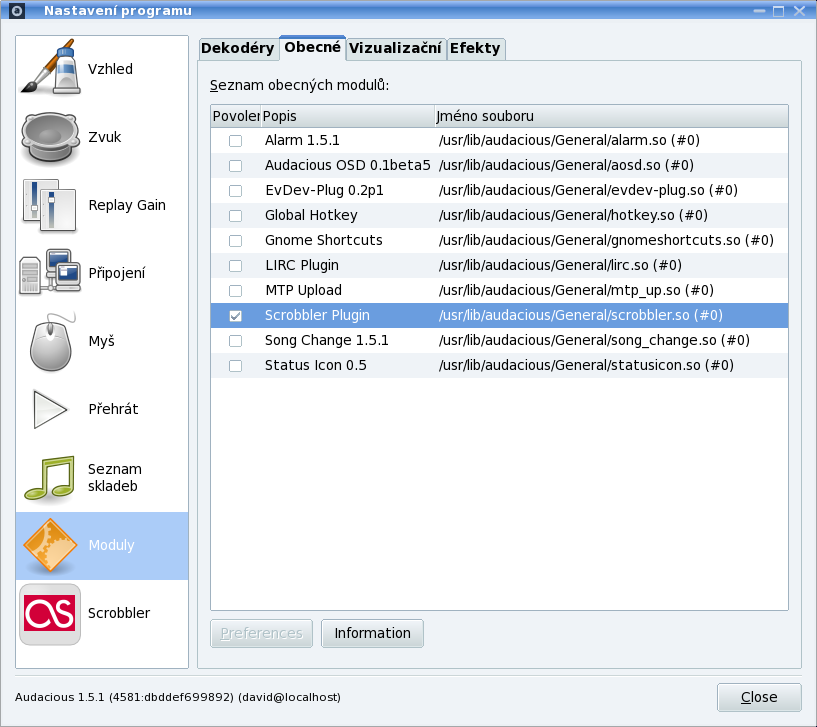
Task: Tick the EvDev-Plug 0.2p1 checkbox
Action: [x=236, y=191]
